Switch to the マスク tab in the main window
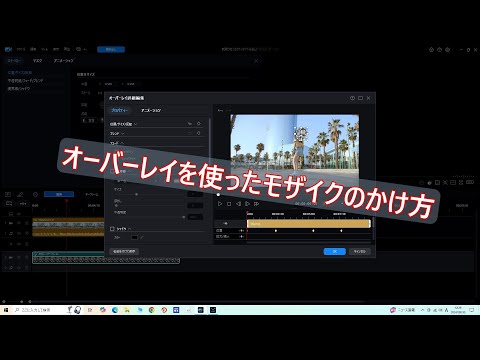Image resolution: width=480 pixels, height=360 pixels. 37,61
